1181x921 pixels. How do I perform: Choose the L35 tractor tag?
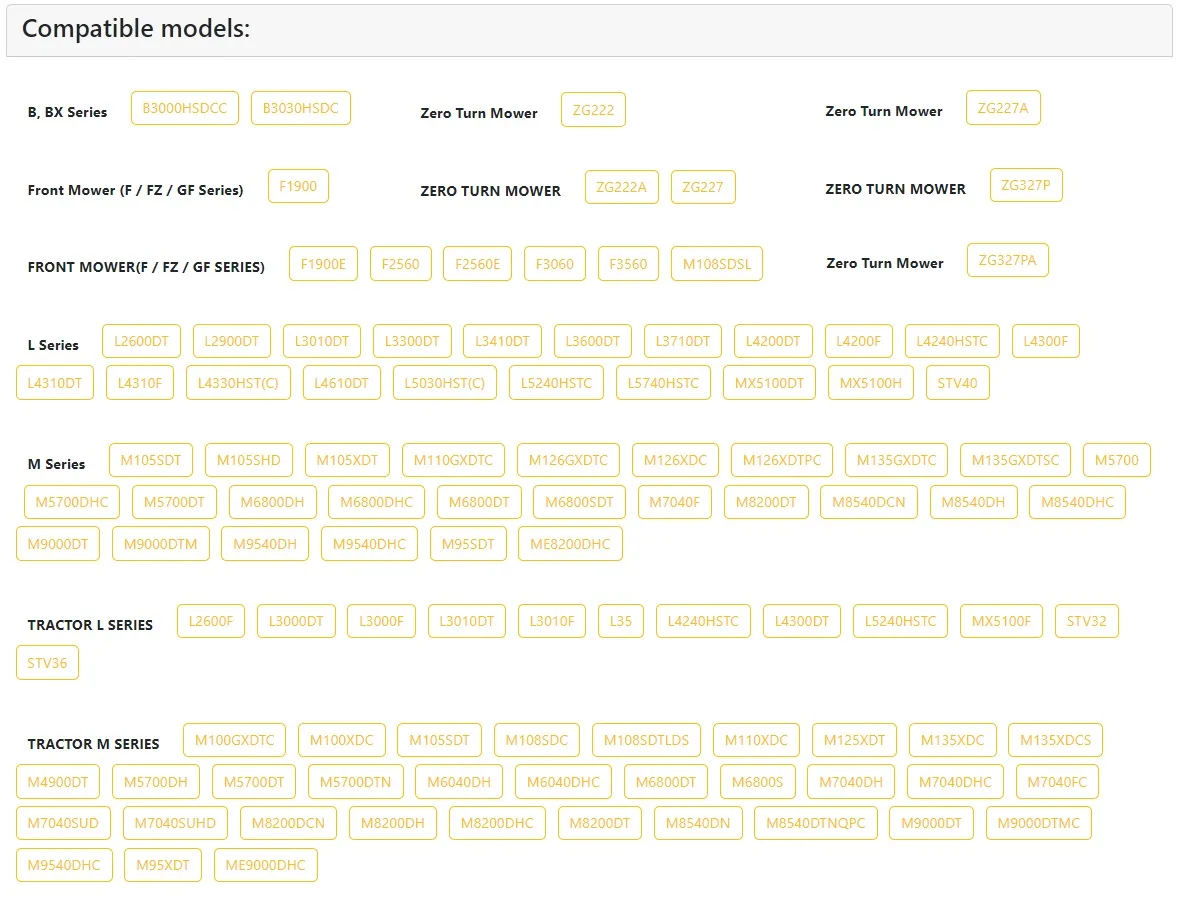pos(621,621)
